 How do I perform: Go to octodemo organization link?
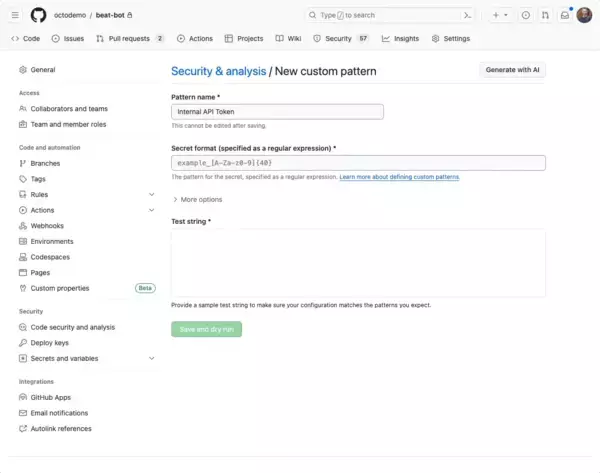tap(70, 15)
